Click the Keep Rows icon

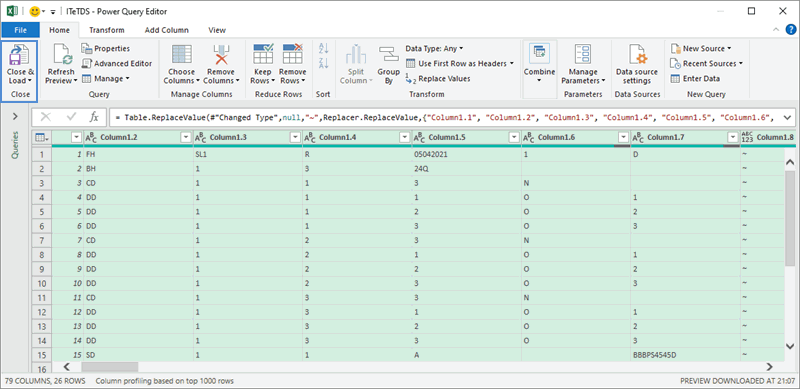263,54
